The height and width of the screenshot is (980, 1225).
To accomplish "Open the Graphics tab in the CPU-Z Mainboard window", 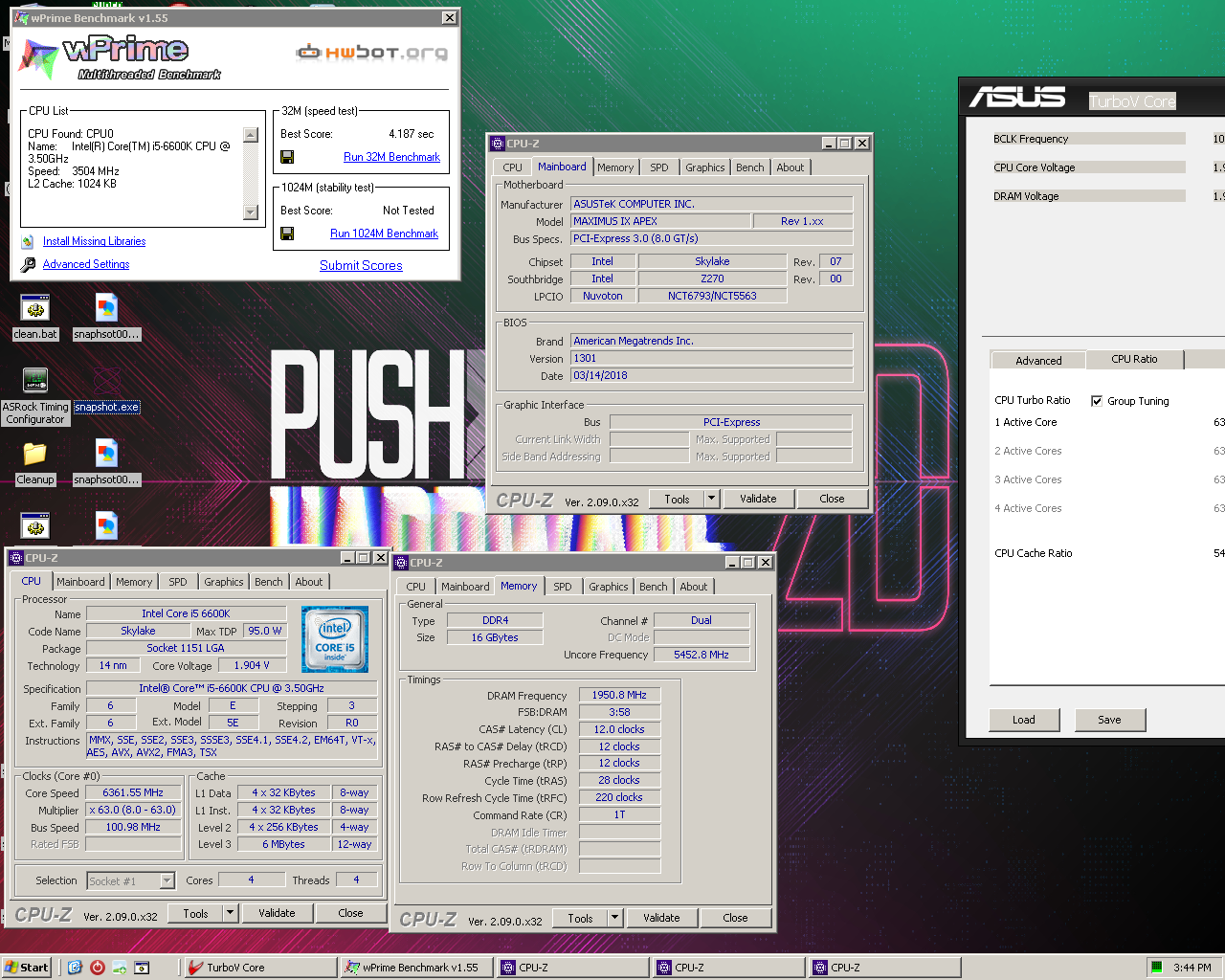I will point(705,167).
